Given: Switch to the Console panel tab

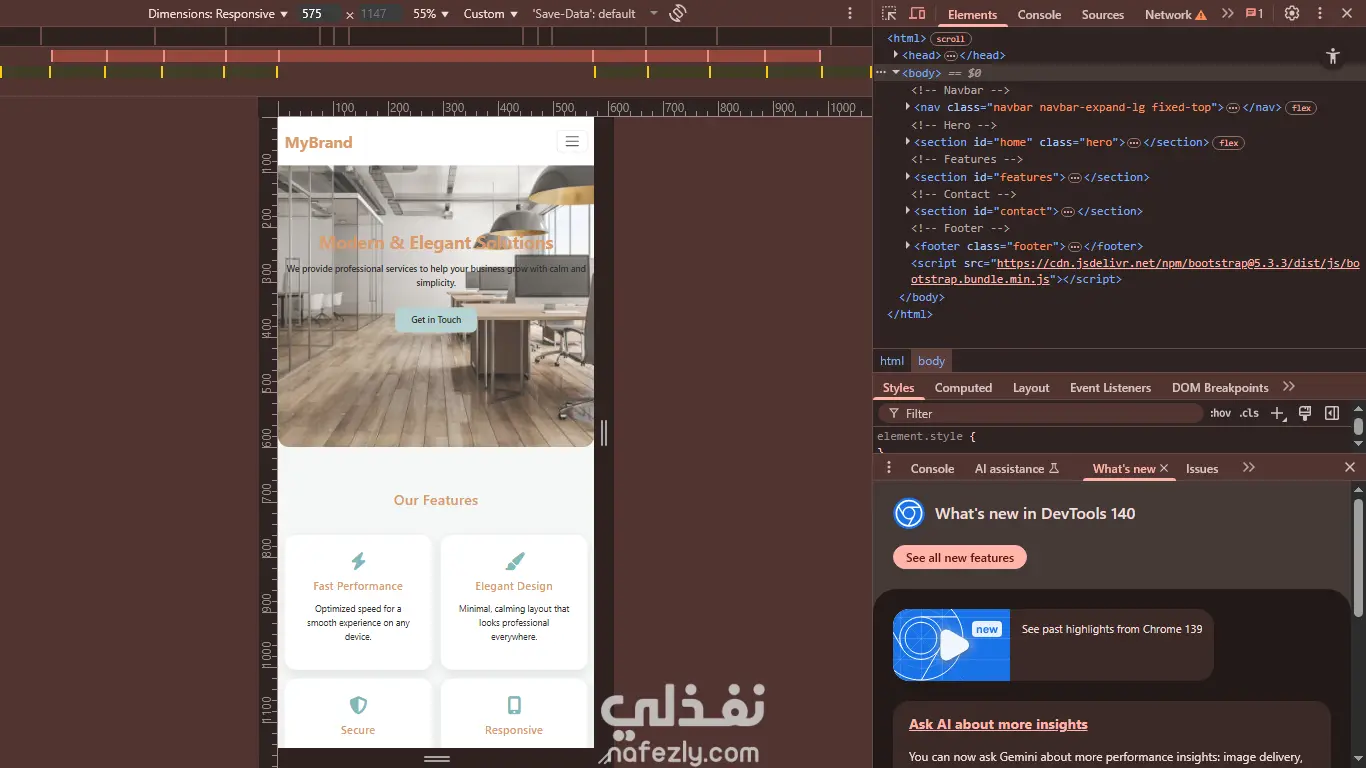Looking at the screenshot, I should click(x=1039, y=14).
